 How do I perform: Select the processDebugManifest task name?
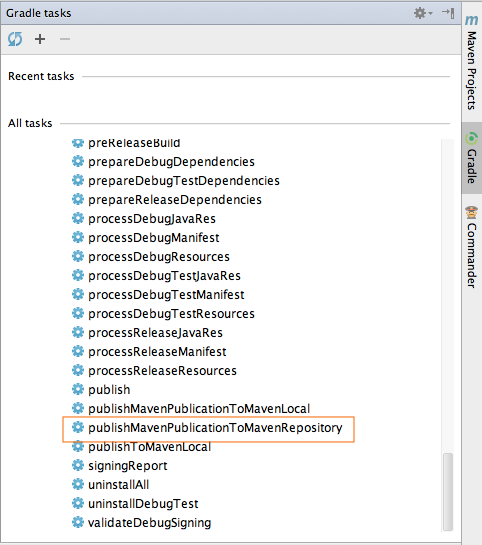(x=154, y=238)
